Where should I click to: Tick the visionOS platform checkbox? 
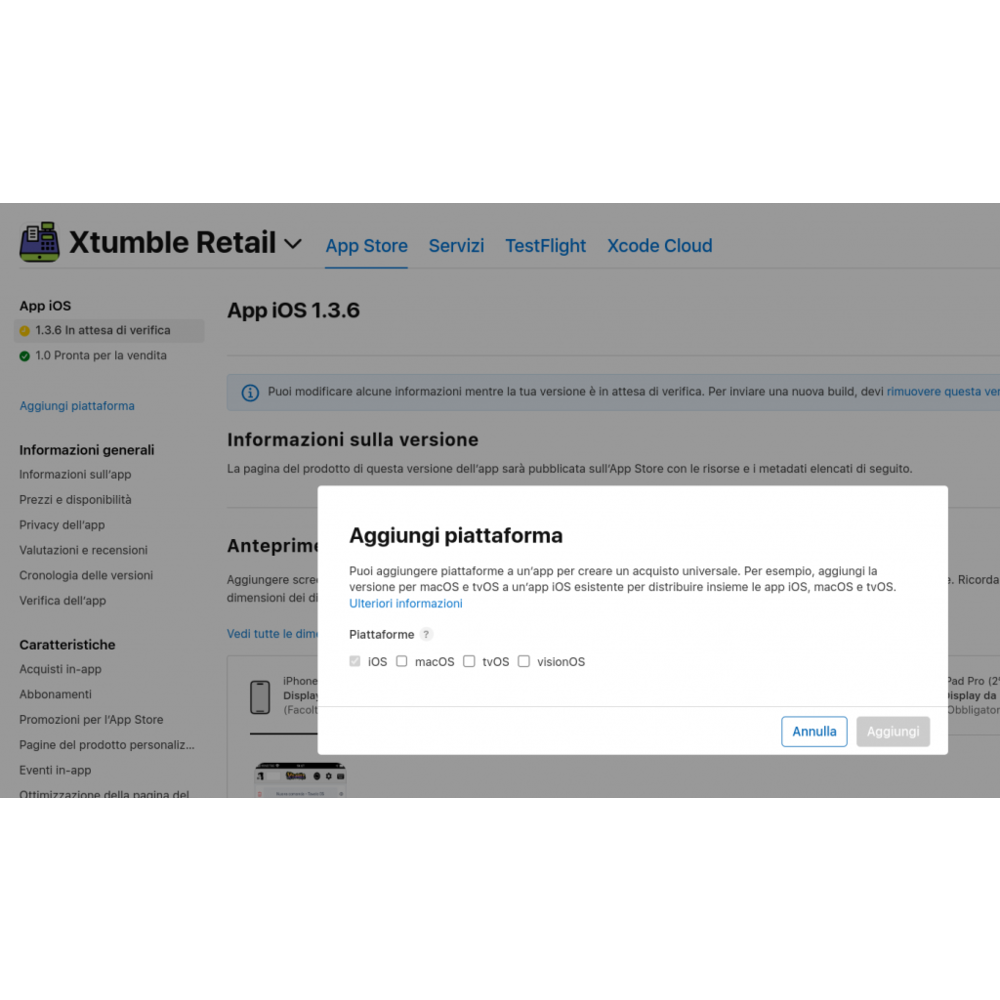coord(524,662)
